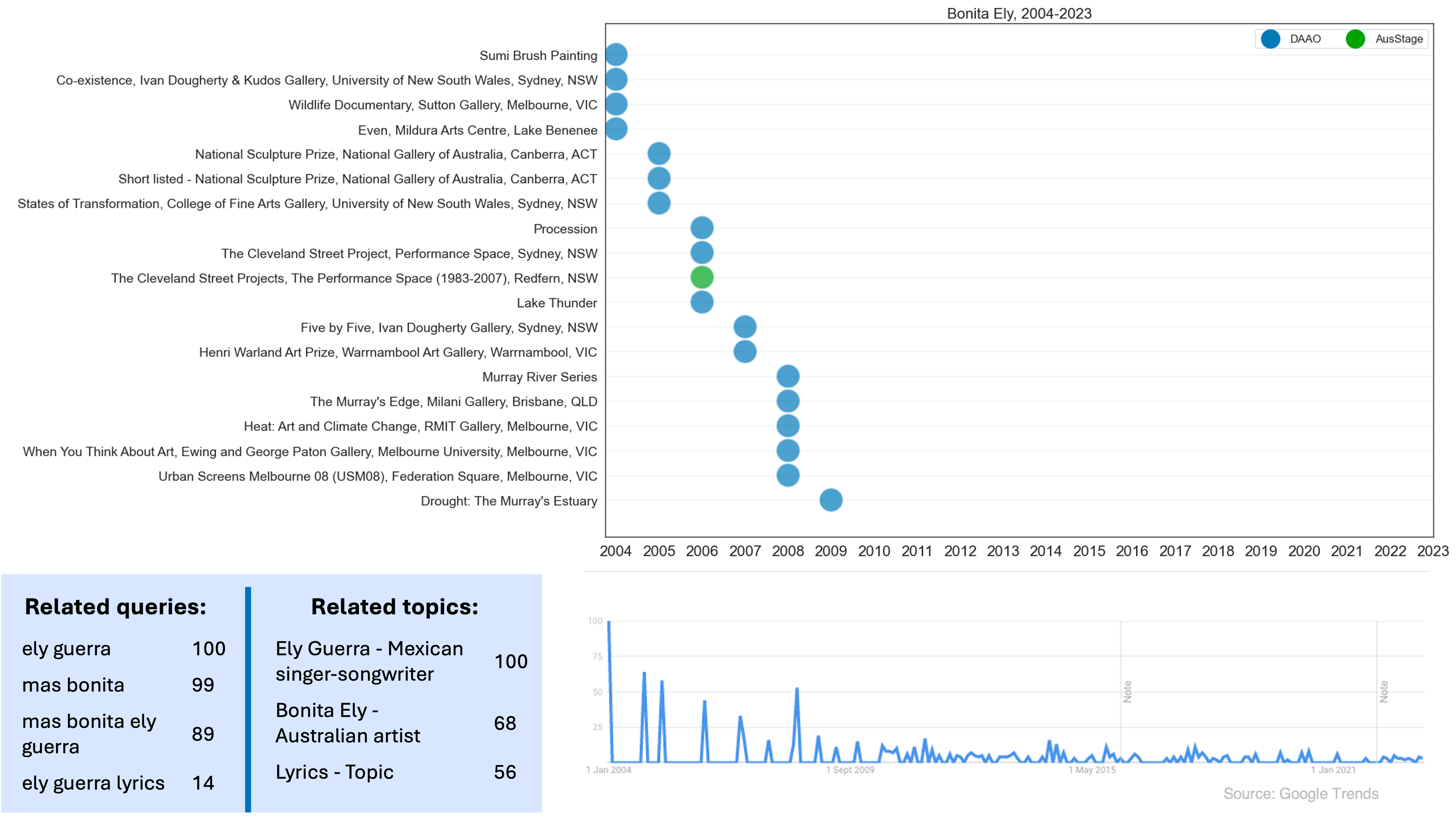
Task: Click the Short listed National Sculpture Prize dot
Action: (x=659, y=179)
